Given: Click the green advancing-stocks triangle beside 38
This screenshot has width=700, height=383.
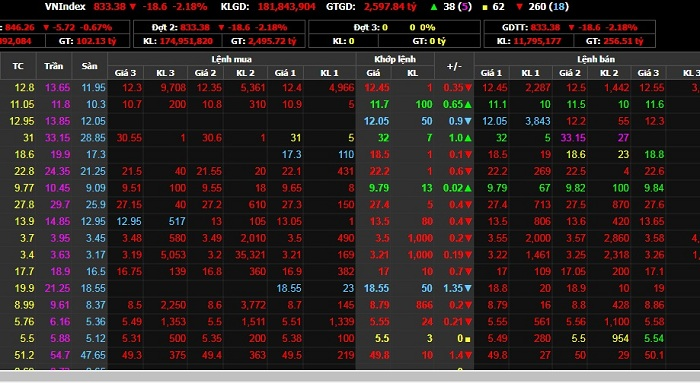Looking at the screenshot, I should 433,7.
